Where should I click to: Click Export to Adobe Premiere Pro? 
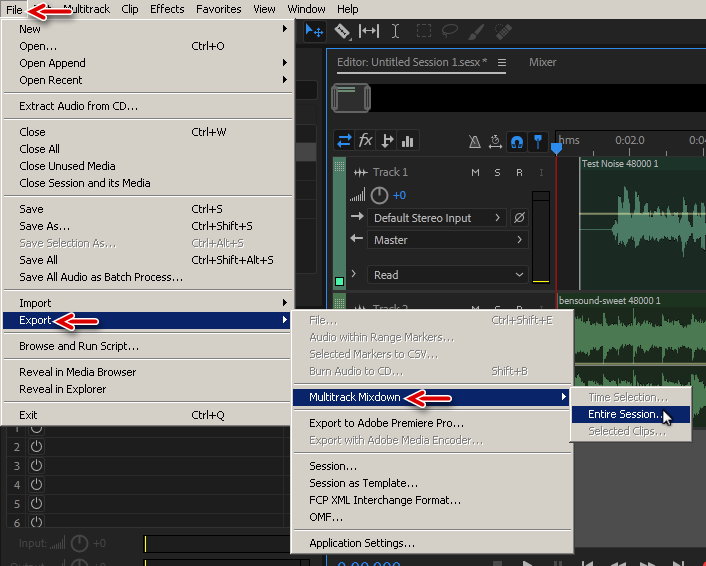click(432, 423)
